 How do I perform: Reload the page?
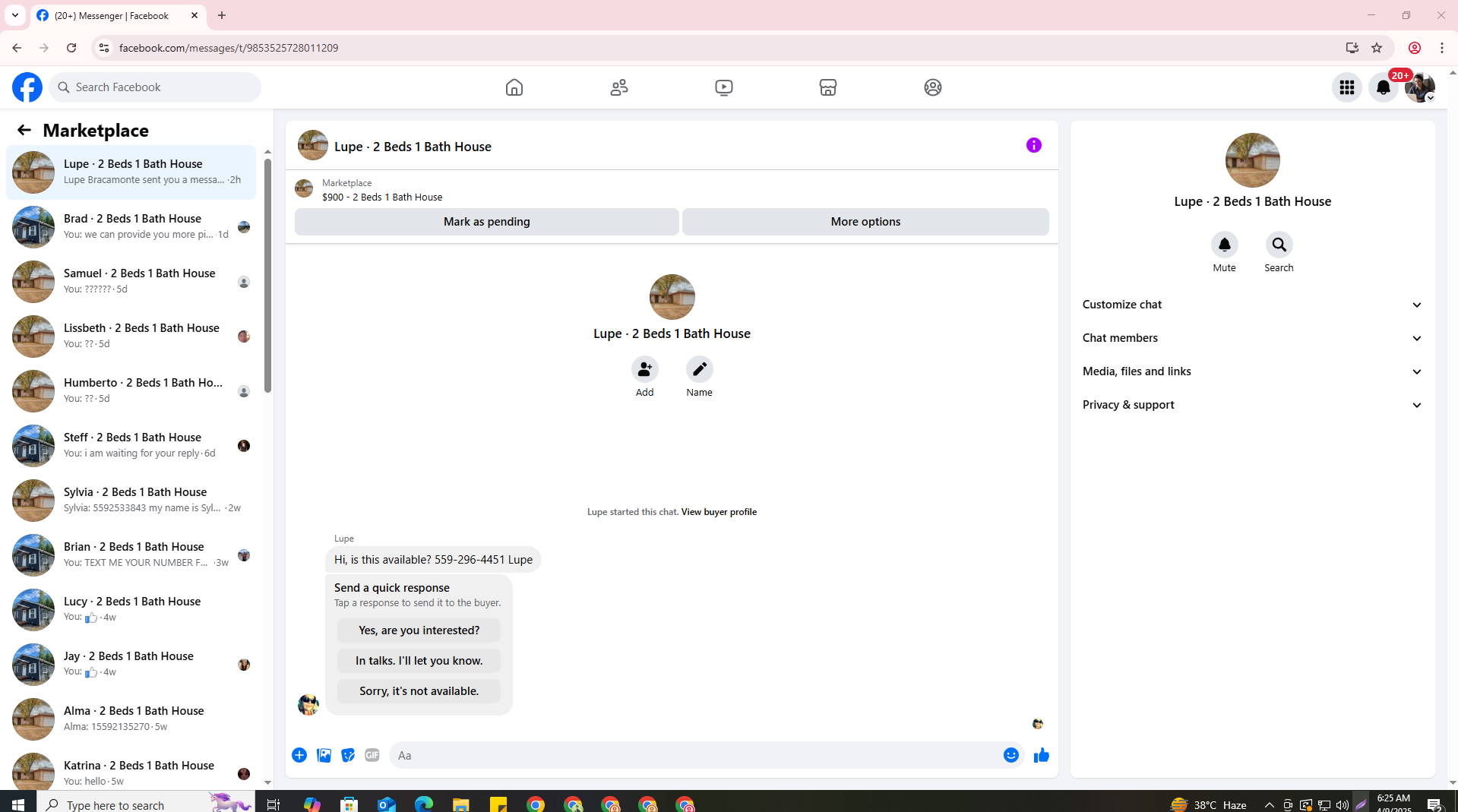[x=71, y=48]
